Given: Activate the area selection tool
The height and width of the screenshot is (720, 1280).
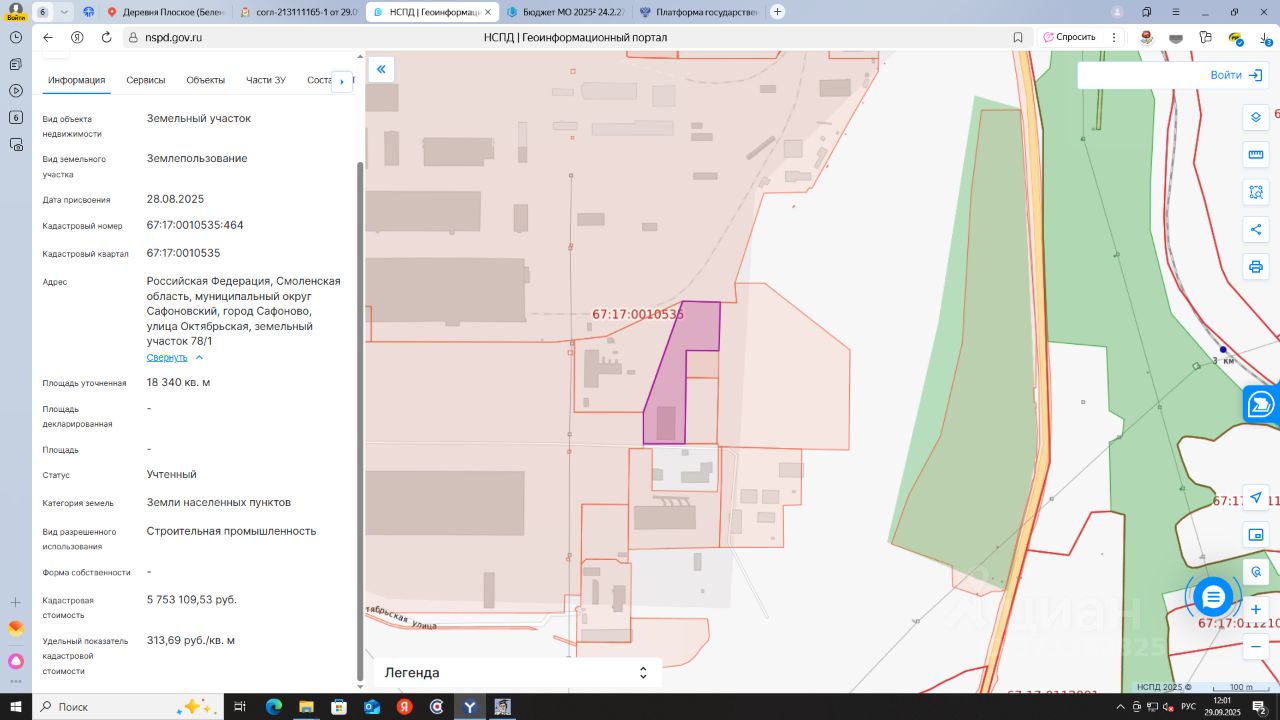Looking at the screenshot, I should tap(1256, 192).
